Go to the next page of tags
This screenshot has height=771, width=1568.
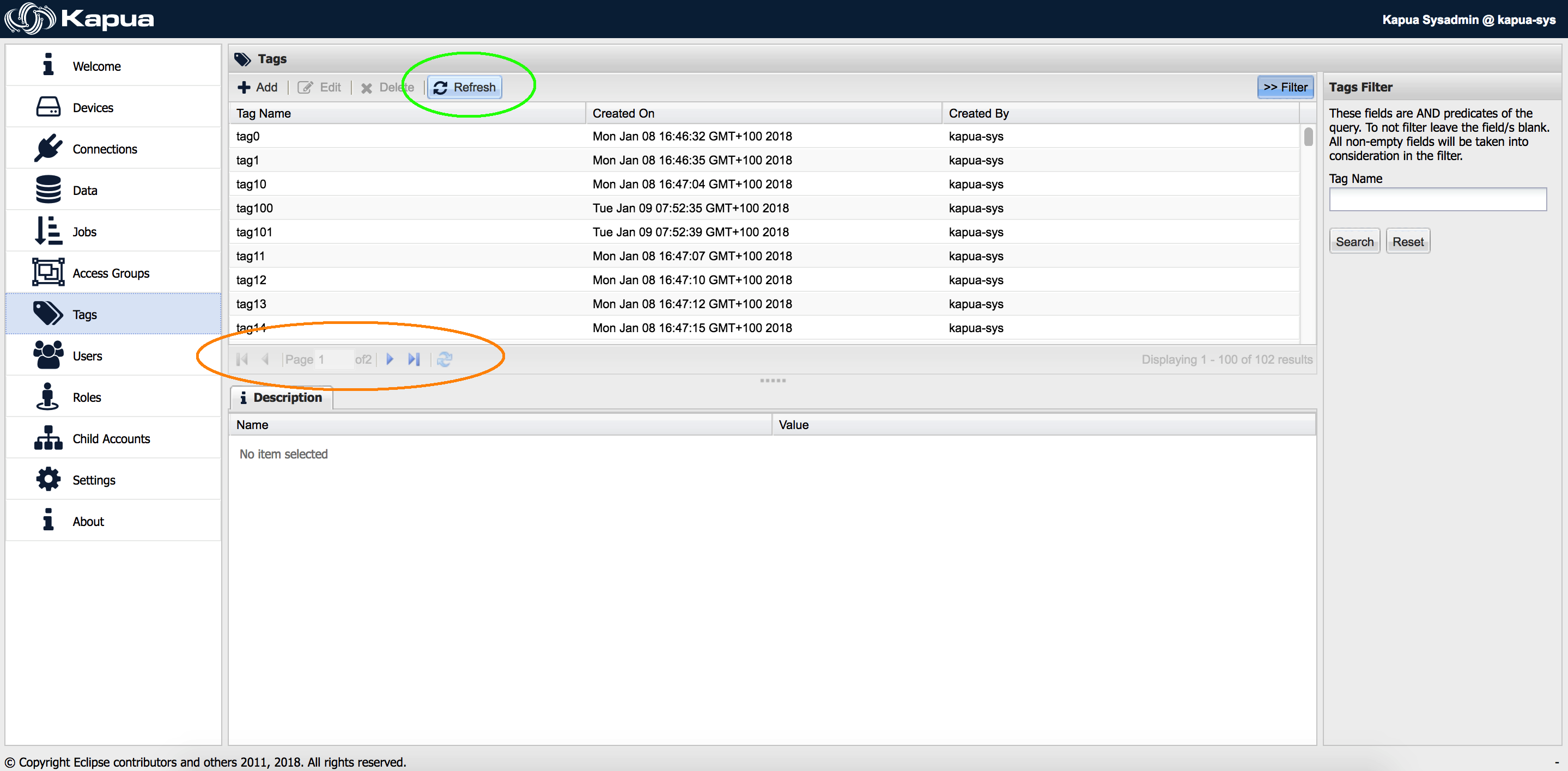389,359
